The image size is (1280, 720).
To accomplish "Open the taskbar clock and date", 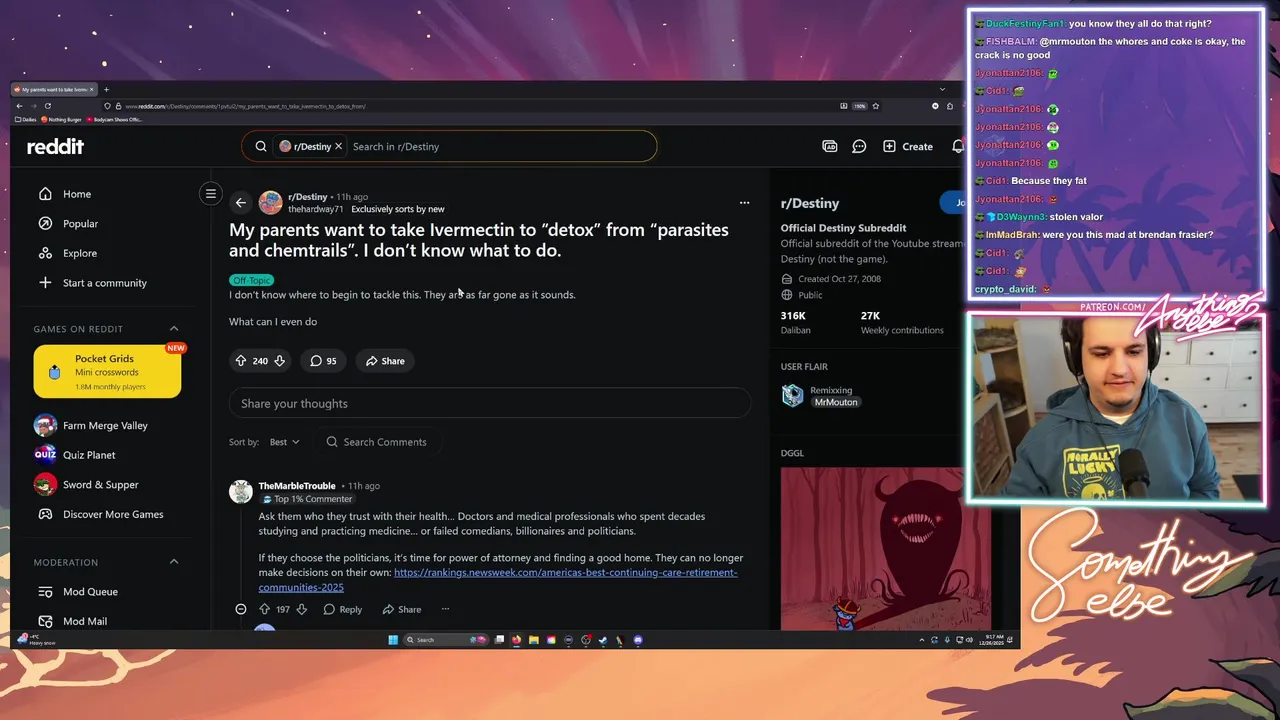I will click(990, 639).
